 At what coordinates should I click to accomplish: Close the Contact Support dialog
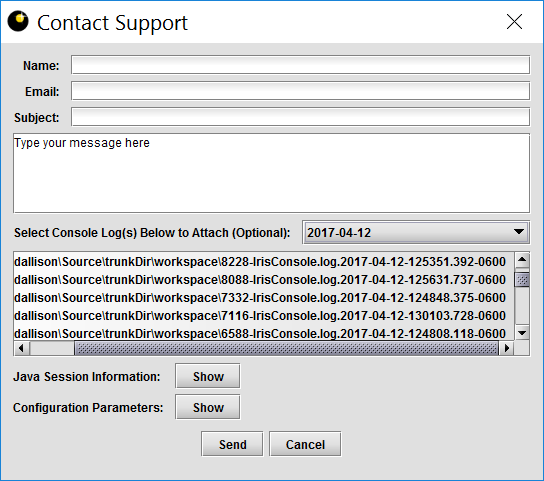pos(514,22)
